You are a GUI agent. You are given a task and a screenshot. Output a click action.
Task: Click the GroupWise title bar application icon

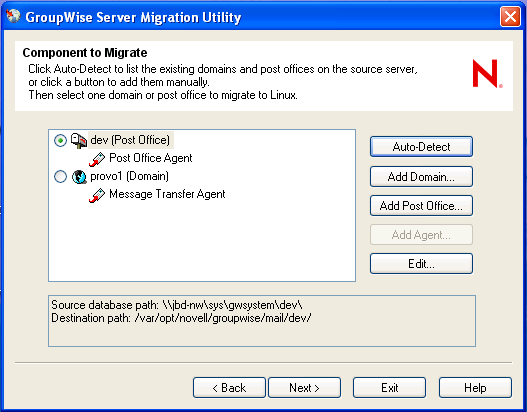(13, 16)
